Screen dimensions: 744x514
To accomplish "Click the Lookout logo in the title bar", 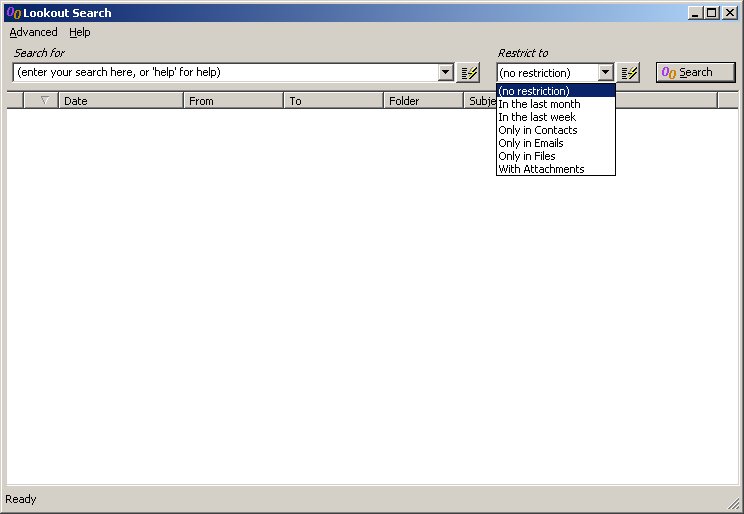I will click(x=14, y=13).
